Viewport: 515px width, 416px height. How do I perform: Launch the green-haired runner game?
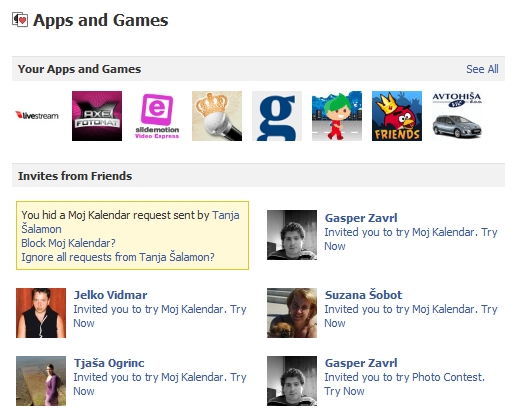click(337, 116)
